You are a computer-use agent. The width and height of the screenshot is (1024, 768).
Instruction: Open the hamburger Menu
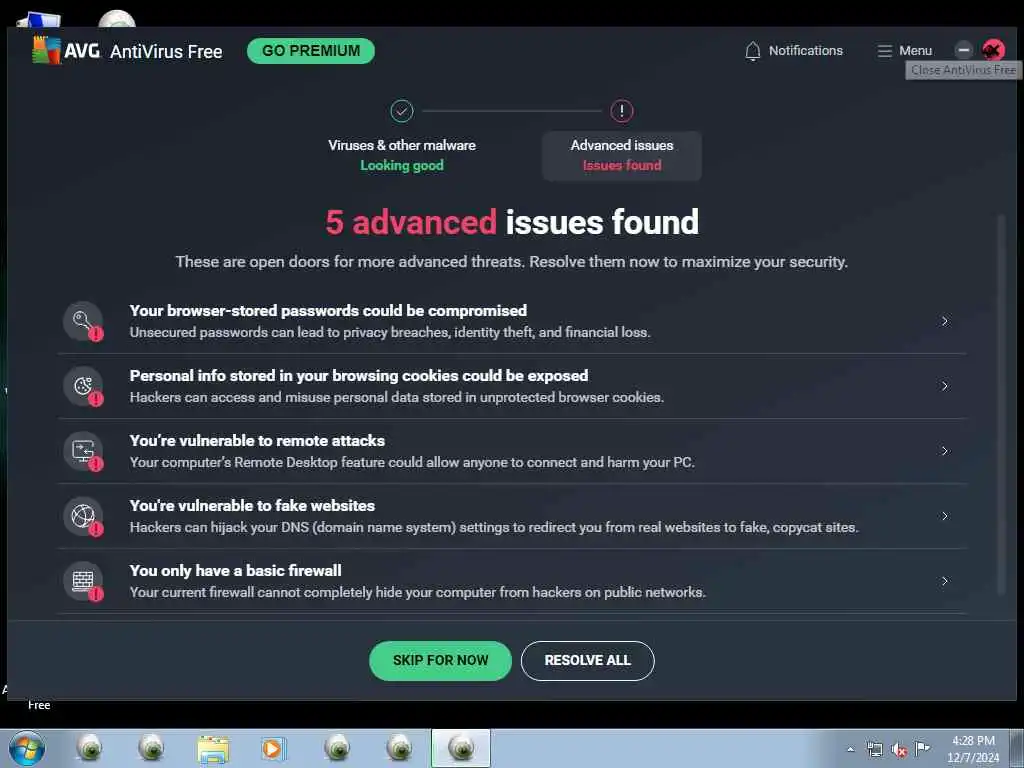click(904, 51)
